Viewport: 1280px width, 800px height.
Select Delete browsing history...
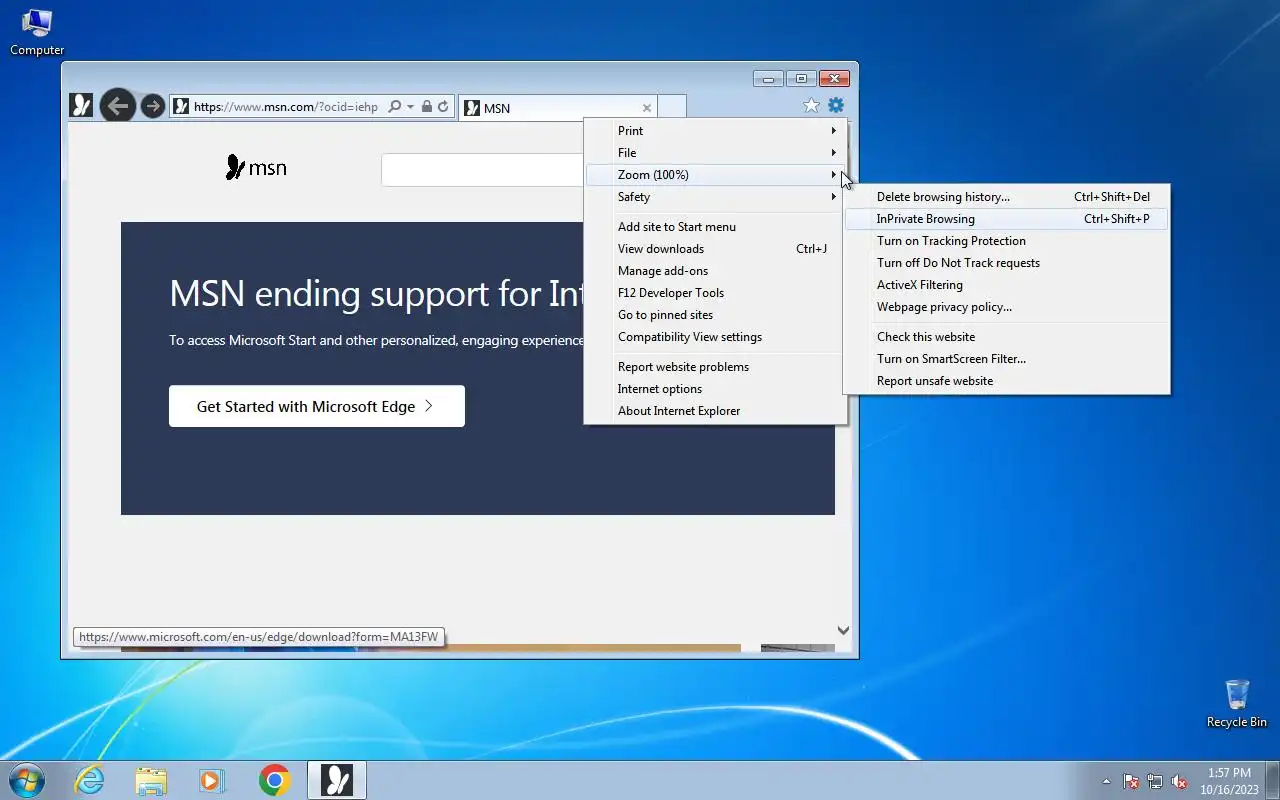tap(1006, 197)
